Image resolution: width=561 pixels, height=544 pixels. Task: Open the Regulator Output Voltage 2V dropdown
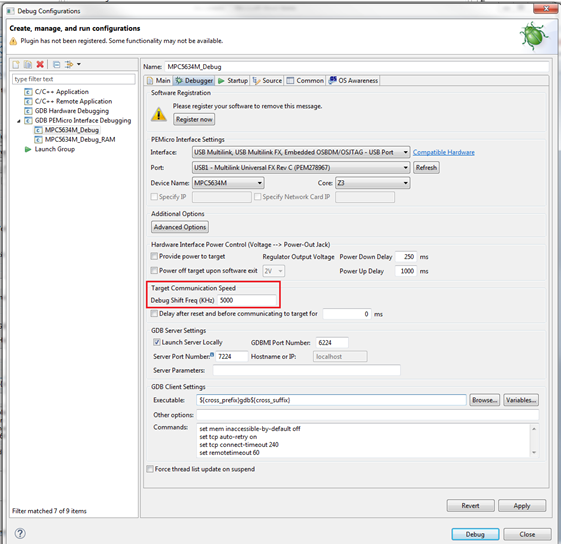click(274, 271)
